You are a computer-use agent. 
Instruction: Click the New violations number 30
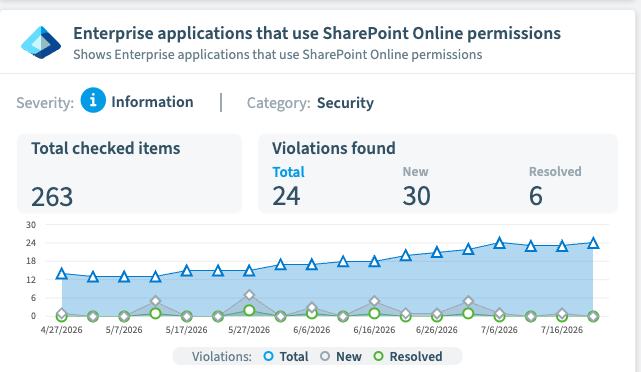point(416,196)
